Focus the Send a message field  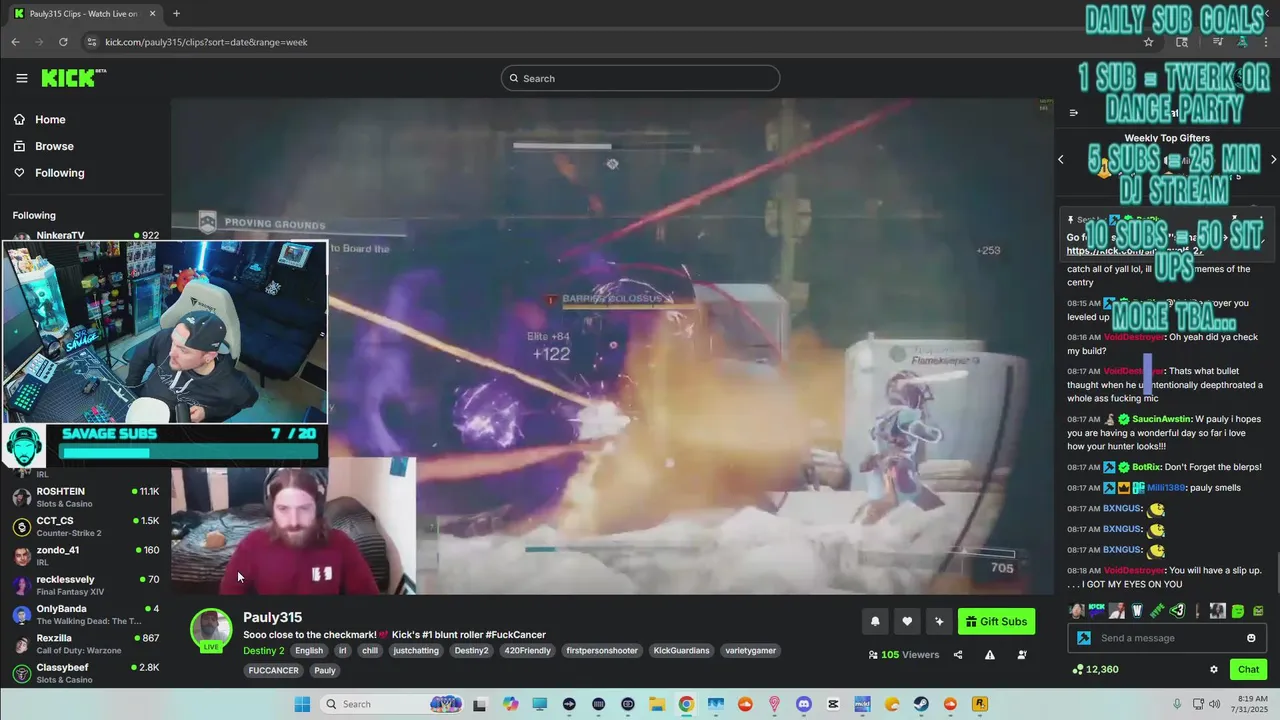1167,638
